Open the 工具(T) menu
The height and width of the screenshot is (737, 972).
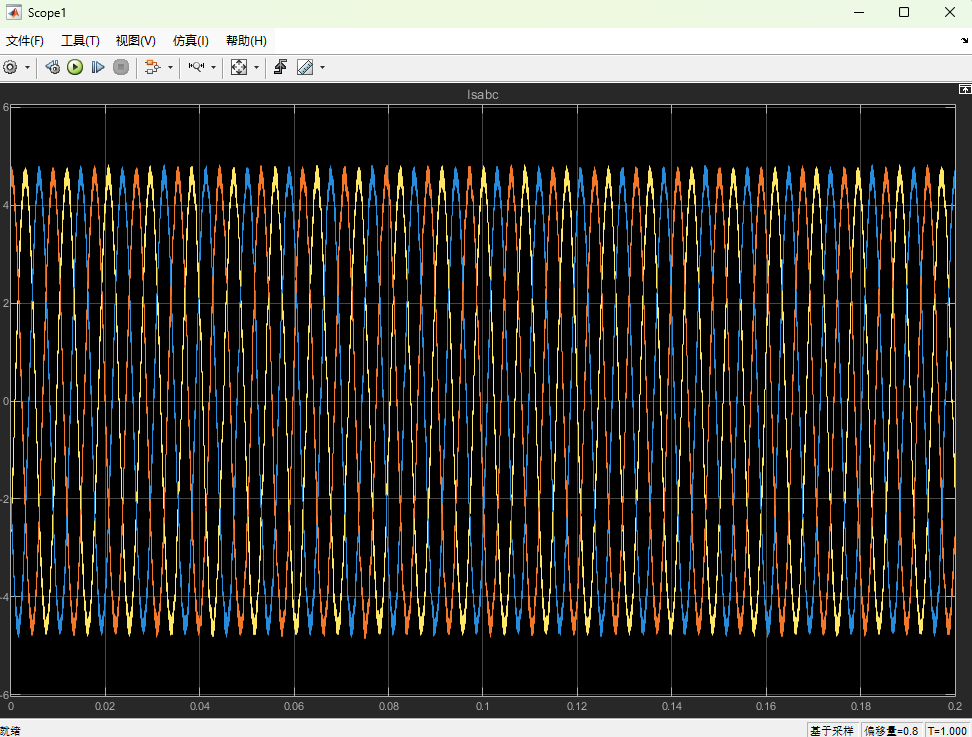click(x=80, y=41)
